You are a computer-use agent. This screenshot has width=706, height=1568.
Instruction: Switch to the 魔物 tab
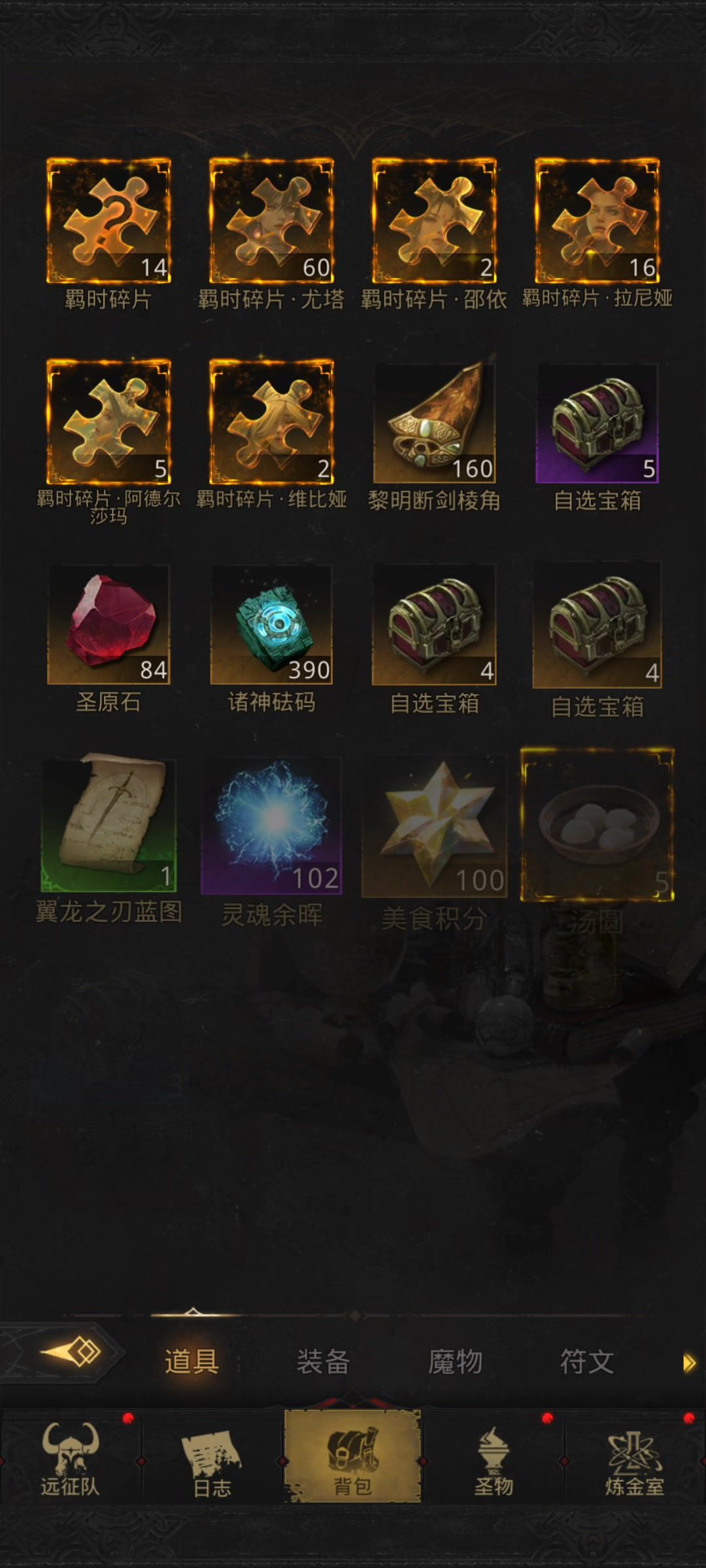click(x=455, y=1362)
